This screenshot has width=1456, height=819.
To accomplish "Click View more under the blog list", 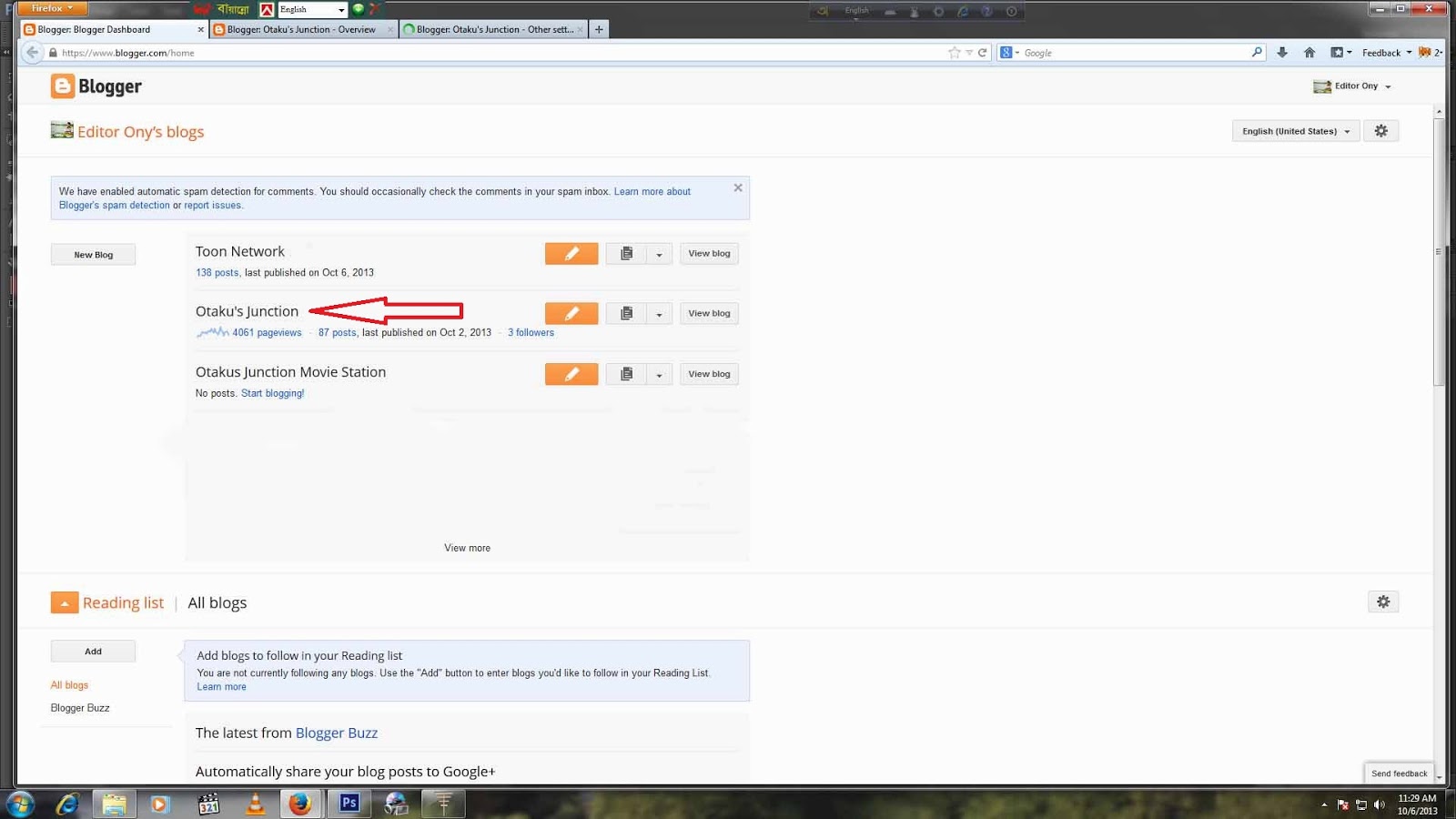I will [x=467, y=548].
